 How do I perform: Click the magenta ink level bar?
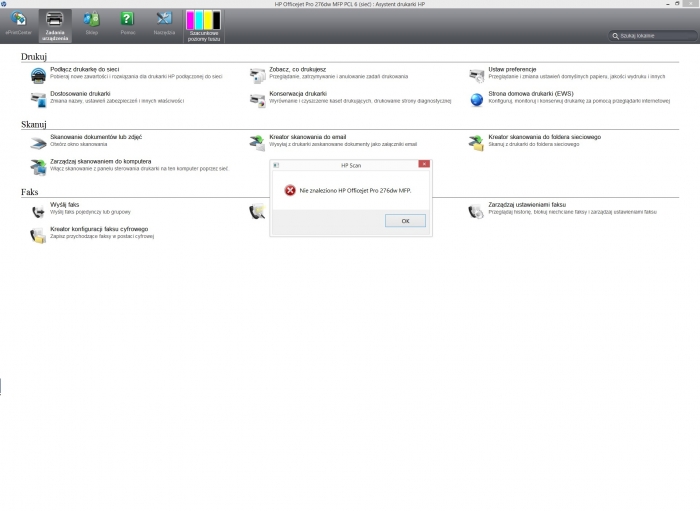(x=190, y=21)
